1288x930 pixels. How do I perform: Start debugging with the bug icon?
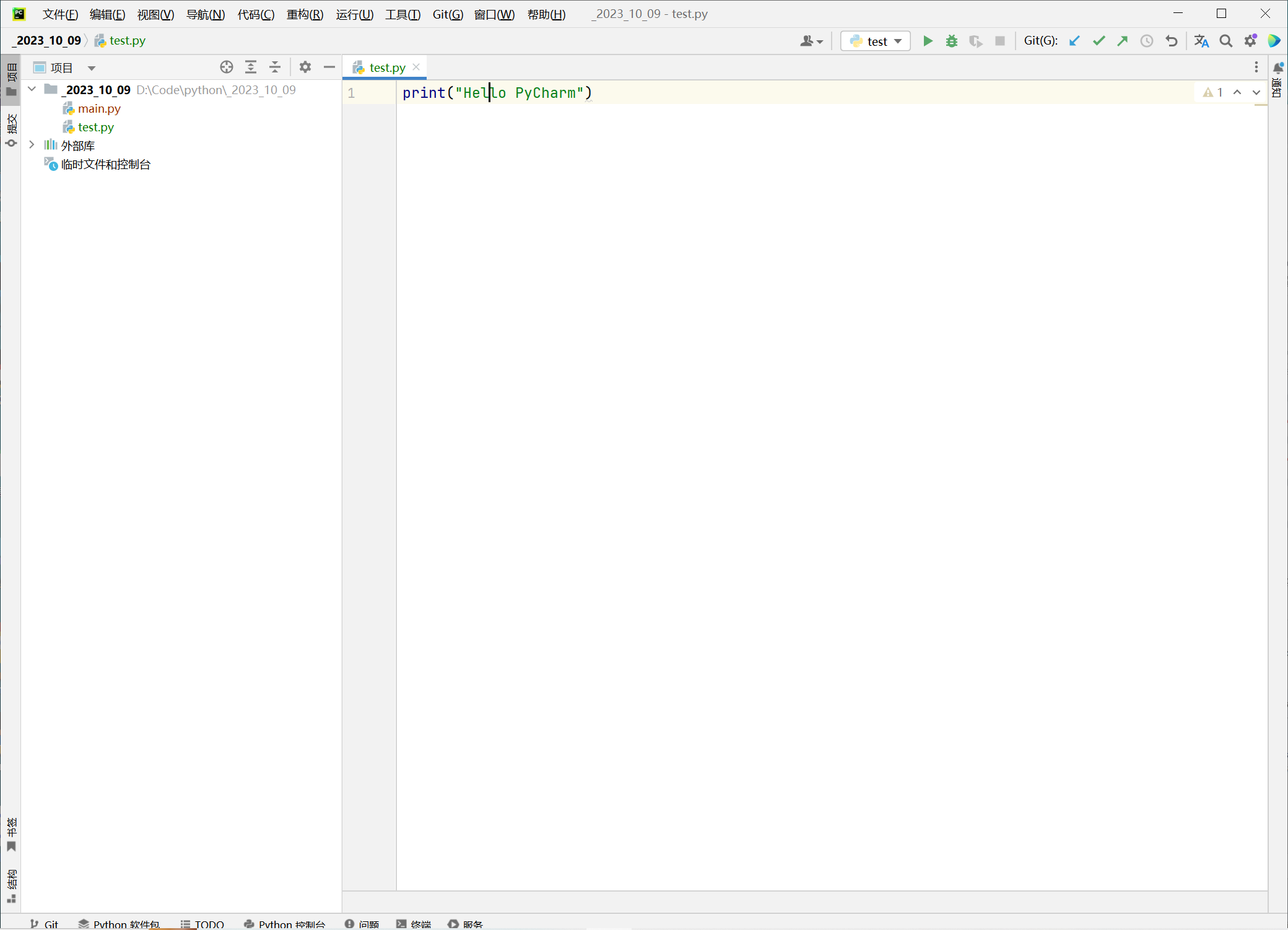pos(952,41)
